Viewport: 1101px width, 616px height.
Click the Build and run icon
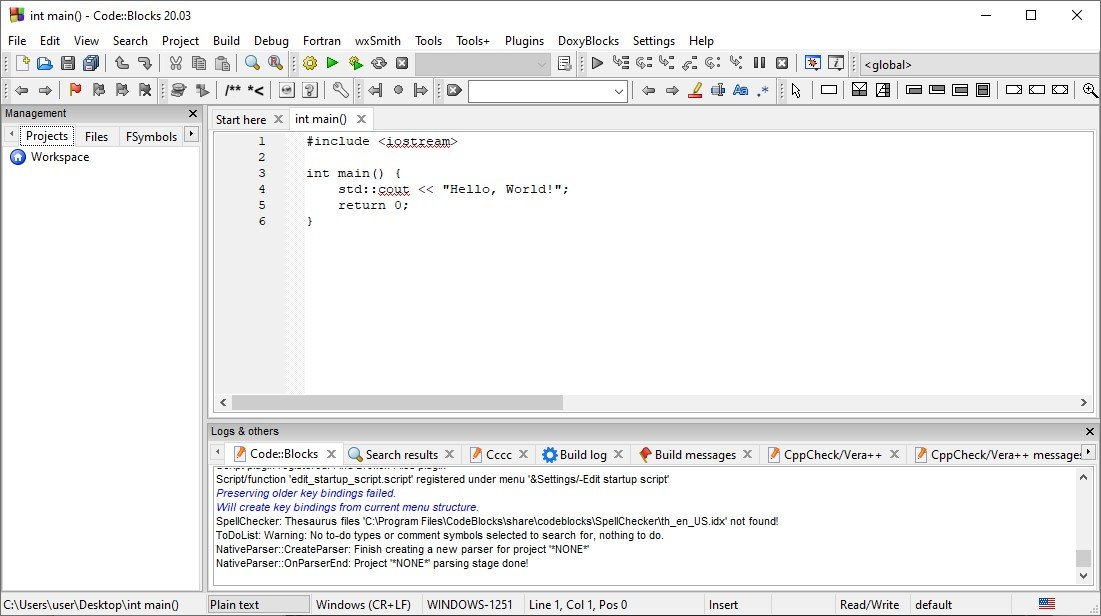click(355, 63)
